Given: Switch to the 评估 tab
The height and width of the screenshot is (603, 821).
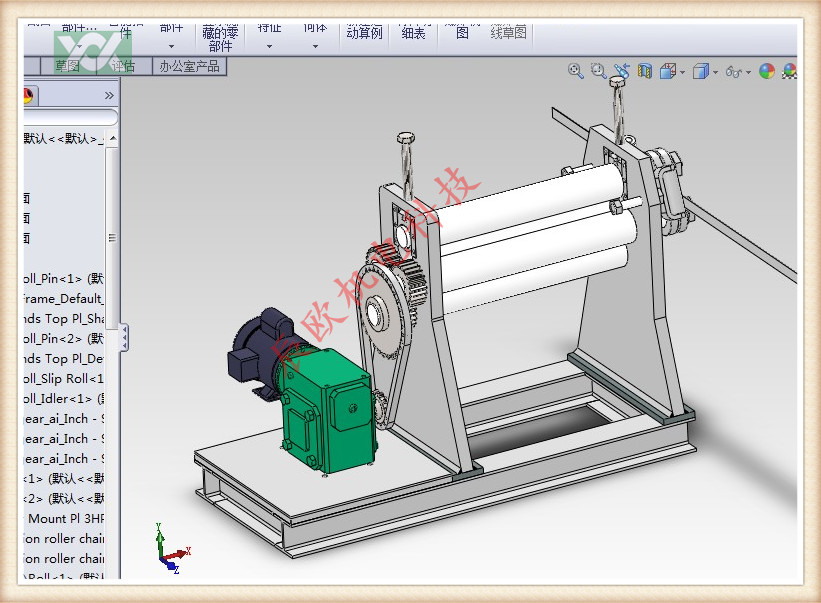Looking at the screenshot, I should click(x=124, y=66).
